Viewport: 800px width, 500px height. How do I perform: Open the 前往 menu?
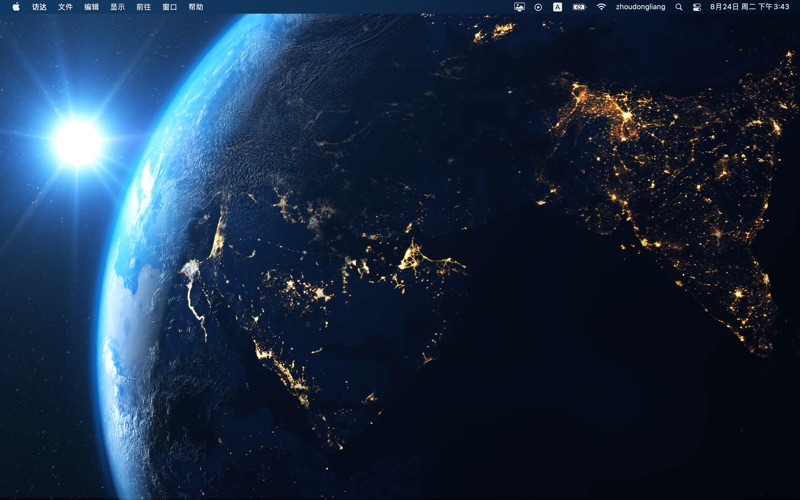point(143,7)
